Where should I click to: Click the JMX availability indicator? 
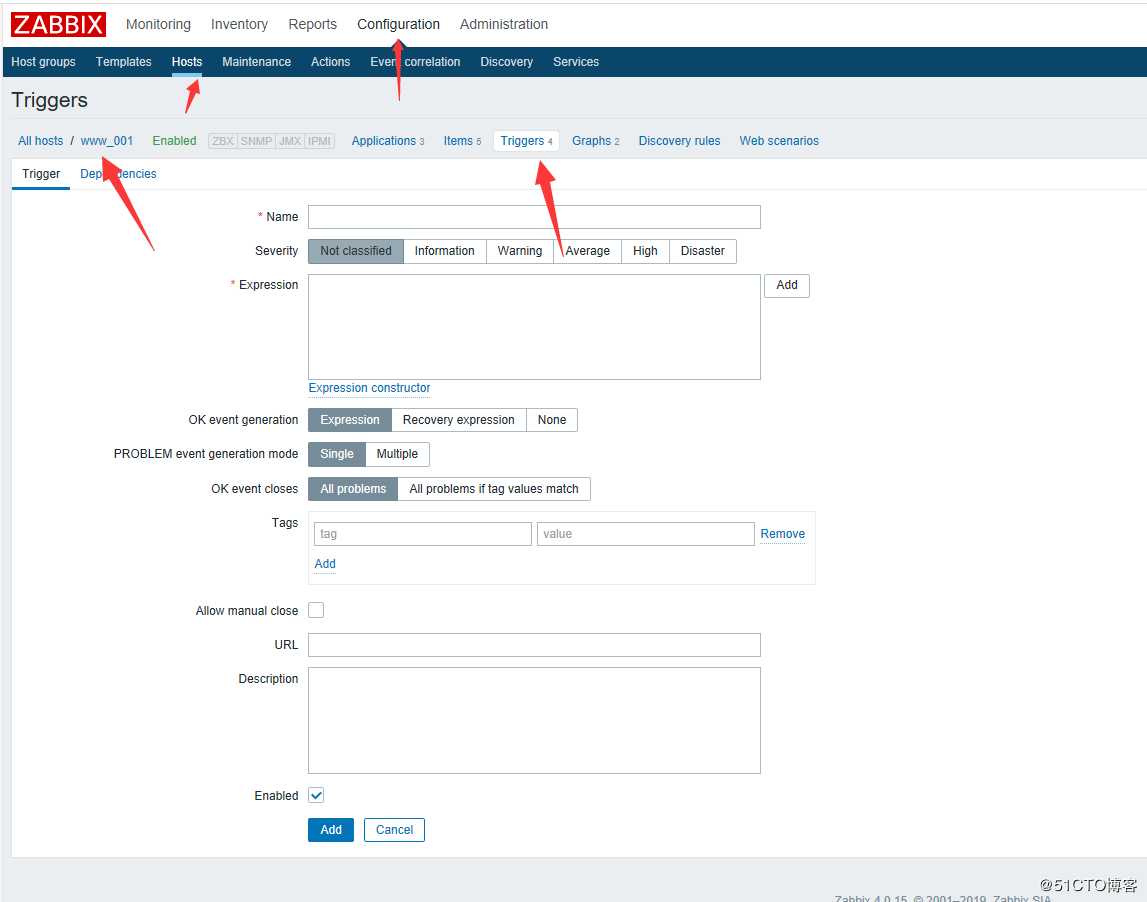click(x=290, y=141)
